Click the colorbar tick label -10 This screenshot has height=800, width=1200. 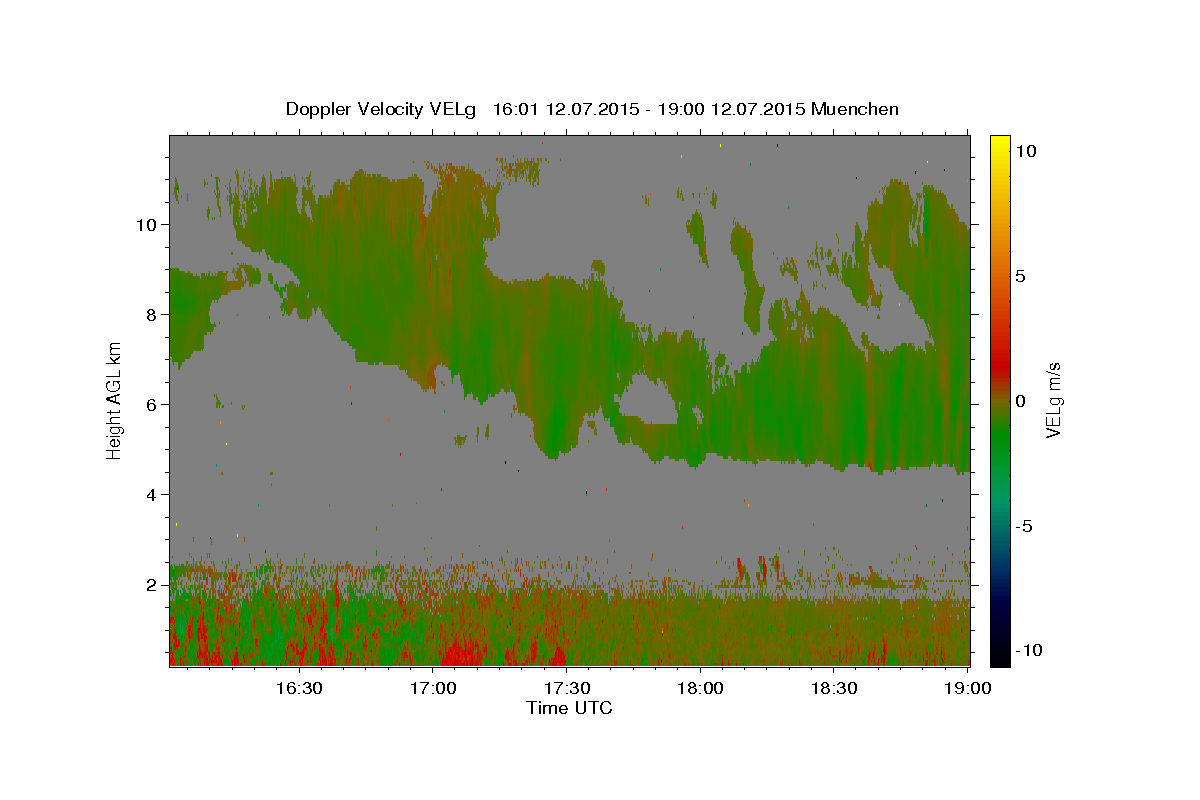click(1028, 650)
